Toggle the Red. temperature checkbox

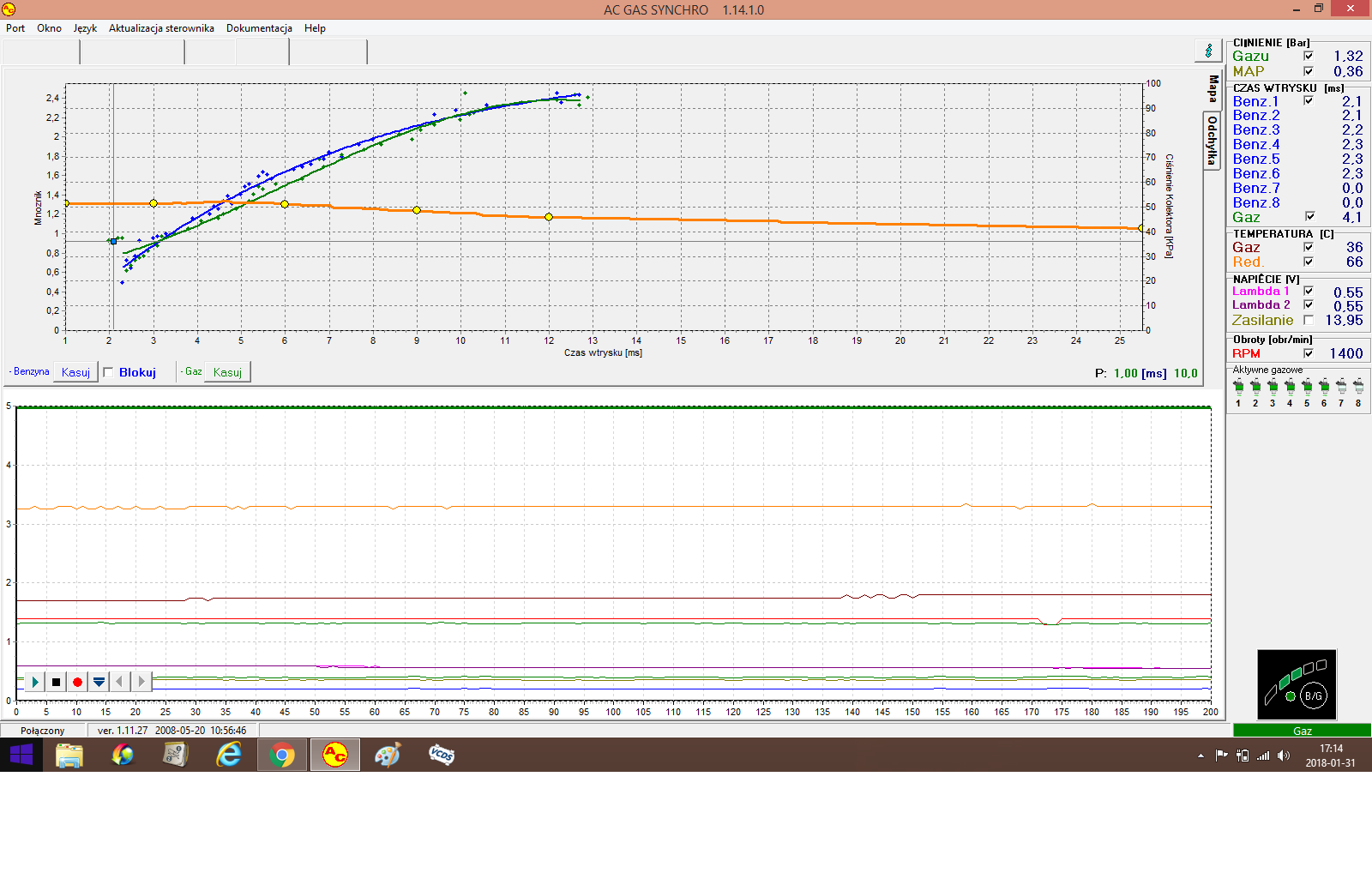pos(1309,262)
